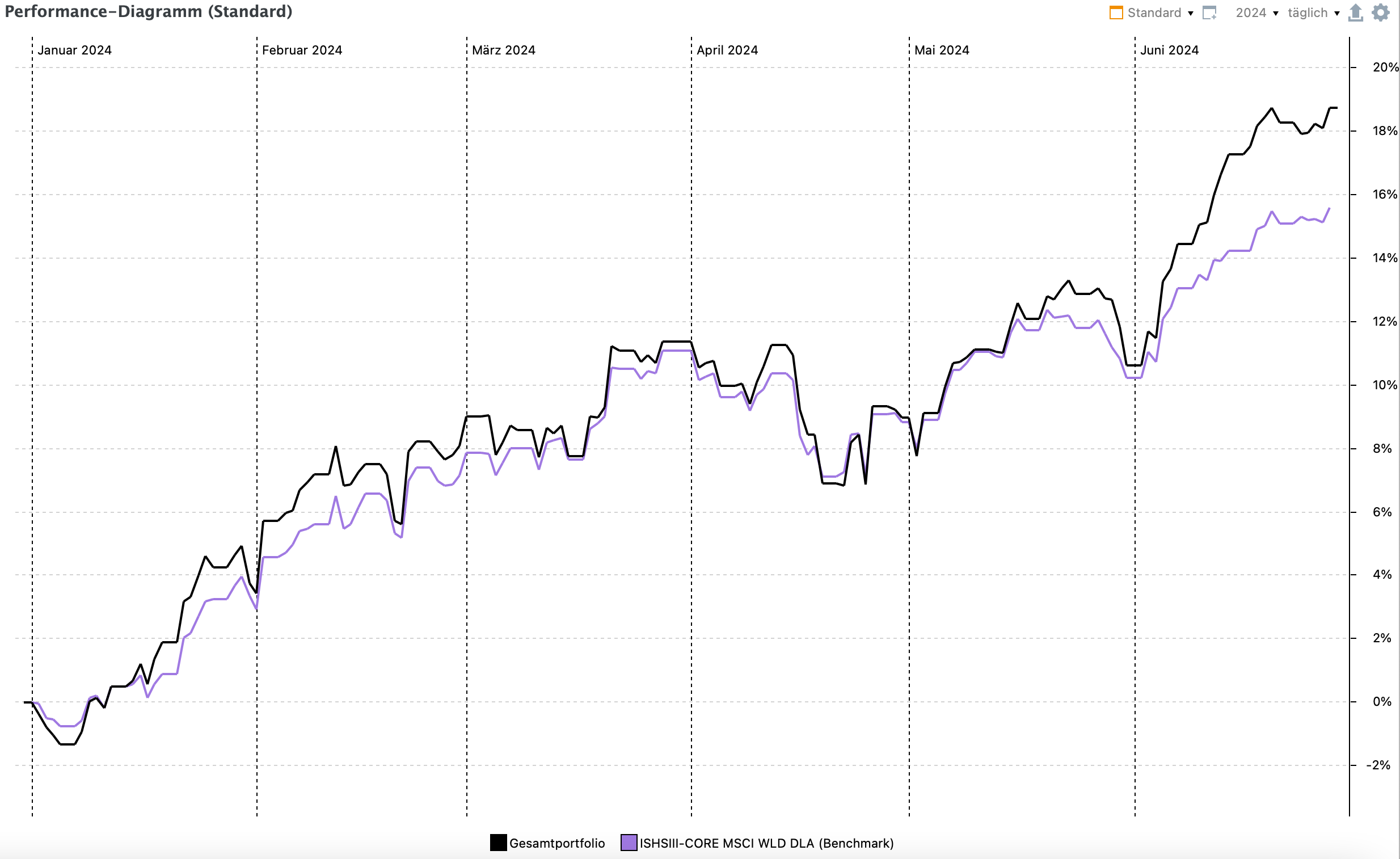1400x859 pixels.
Task: Open the 2024 reporting period dropdown
Action: tap(1257, 12)
